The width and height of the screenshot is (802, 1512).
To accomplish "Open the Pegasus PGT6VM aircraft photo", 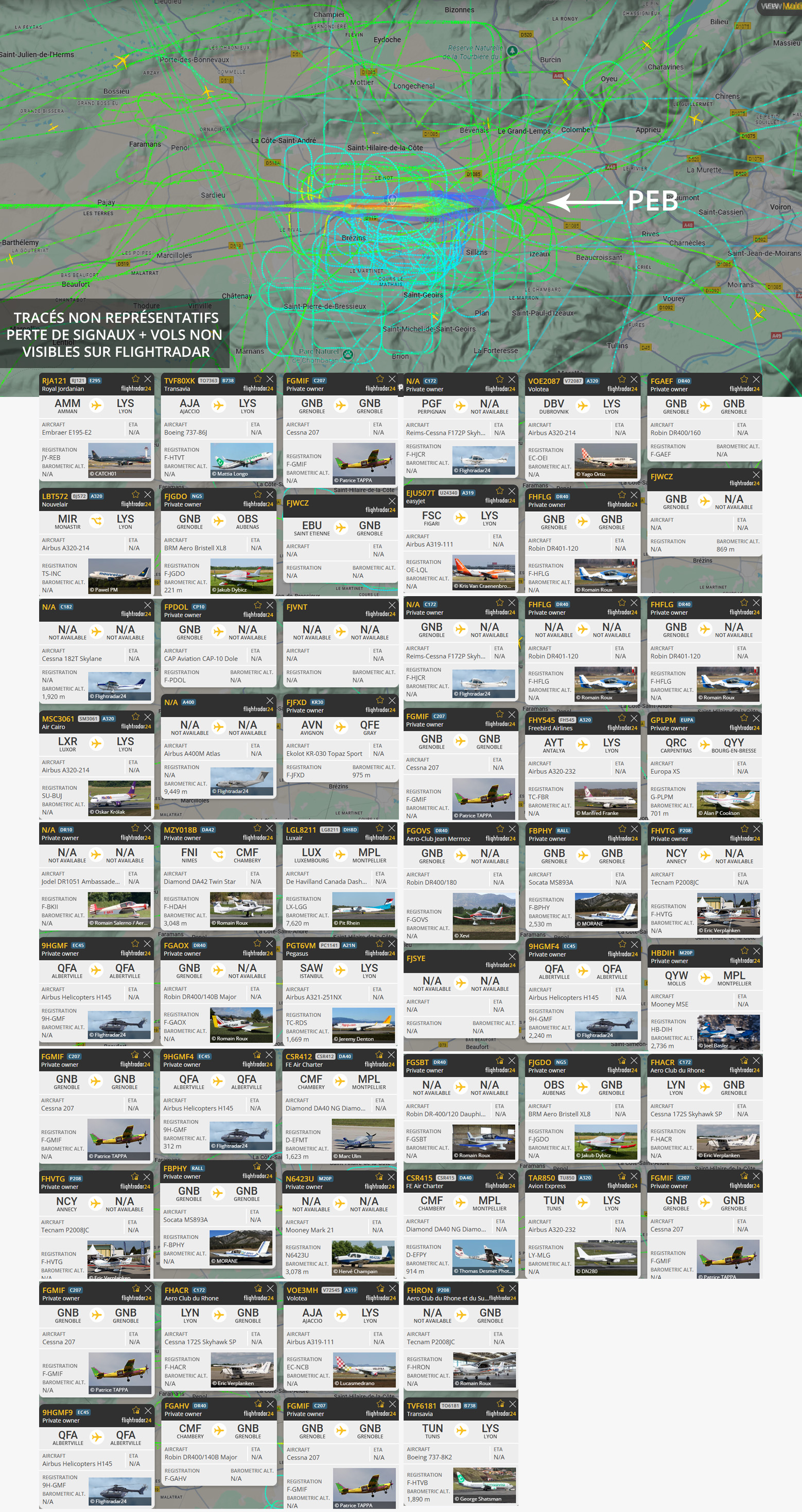I will pos(363,1025).
